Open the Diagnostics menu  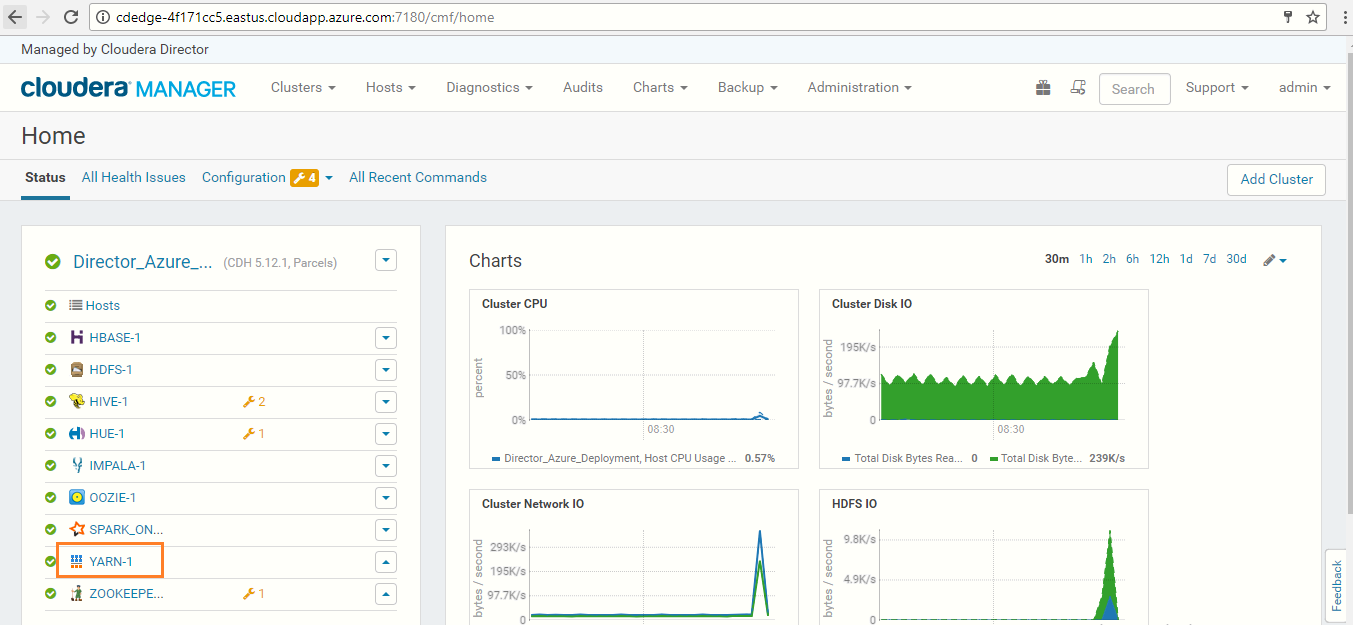[489, 87]
